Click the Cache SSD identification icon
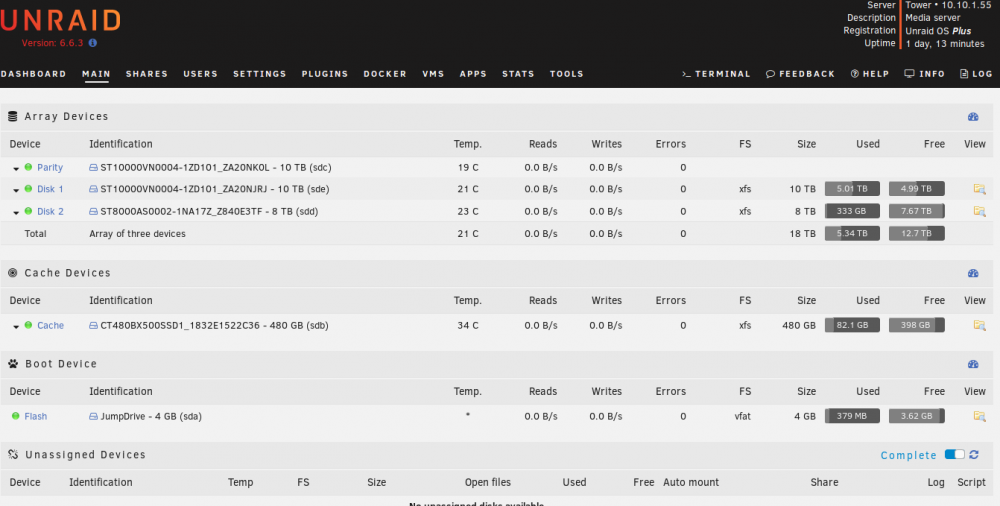This screenshot has height=506, width=1000. 93,325
